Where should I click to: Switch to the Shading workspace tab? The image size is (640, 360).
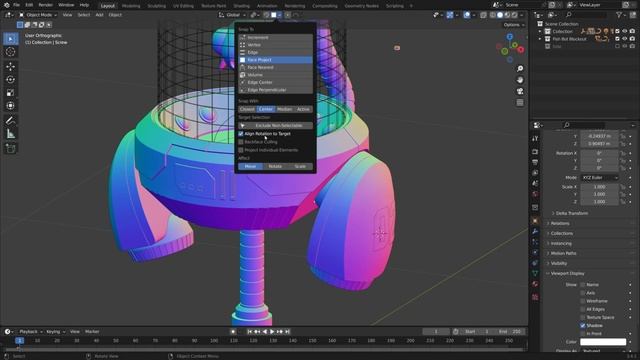241,6
